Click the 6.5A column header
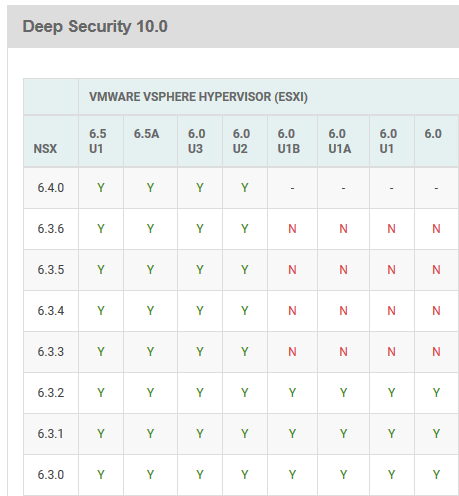Image resolution: width=459 pixels, height=496 pixels. click(147, 134)
